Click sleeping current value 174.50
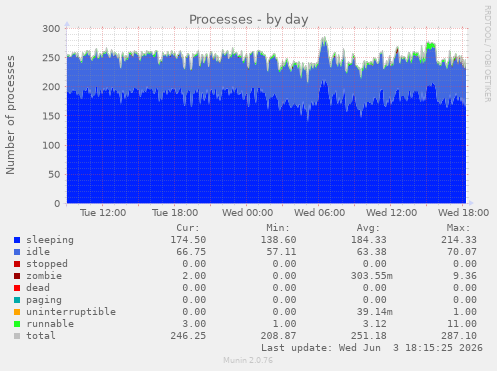The height and width of the screenshot is (371, 497). click(188, 240)
